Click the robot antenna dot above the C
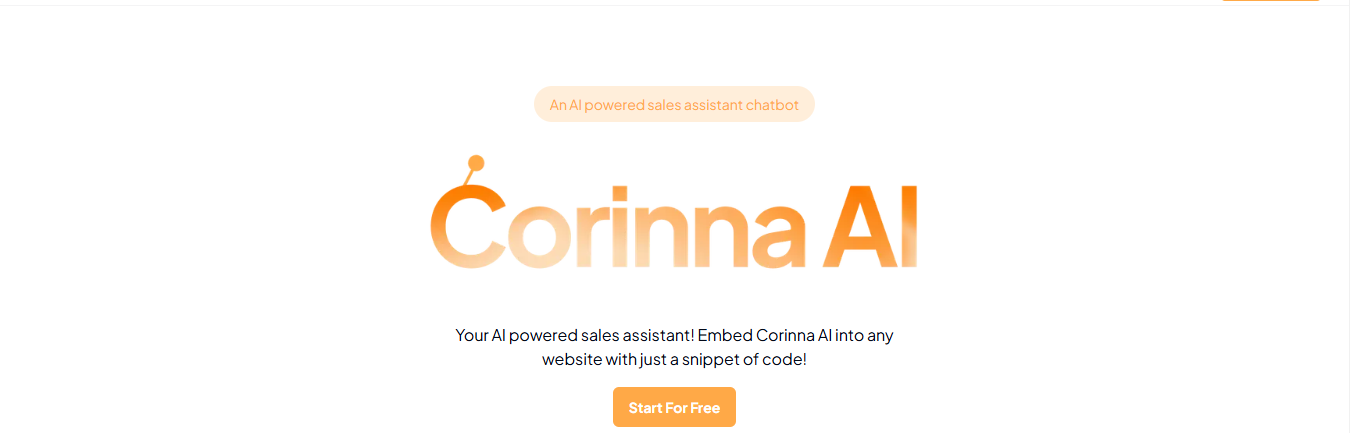1350x433 pixels. pos(476,163)
